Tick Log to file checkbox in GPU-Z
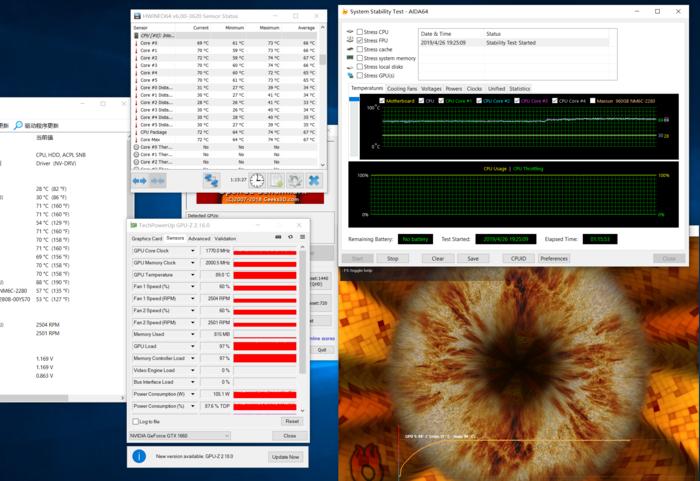Viewport: 700px width, 481px height. tap(135, 422)
